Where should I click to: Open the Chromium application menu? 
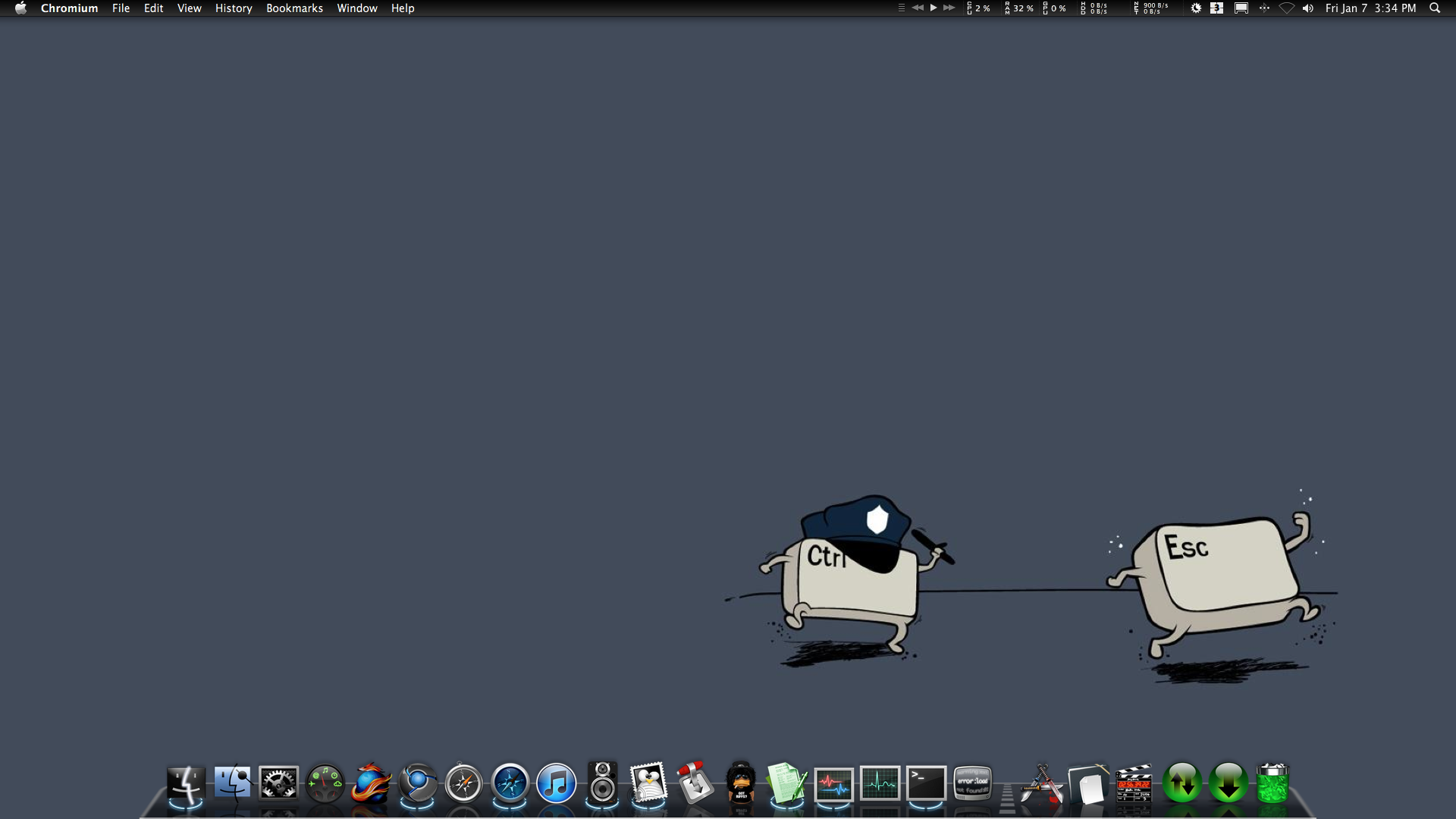pos(69,8)
